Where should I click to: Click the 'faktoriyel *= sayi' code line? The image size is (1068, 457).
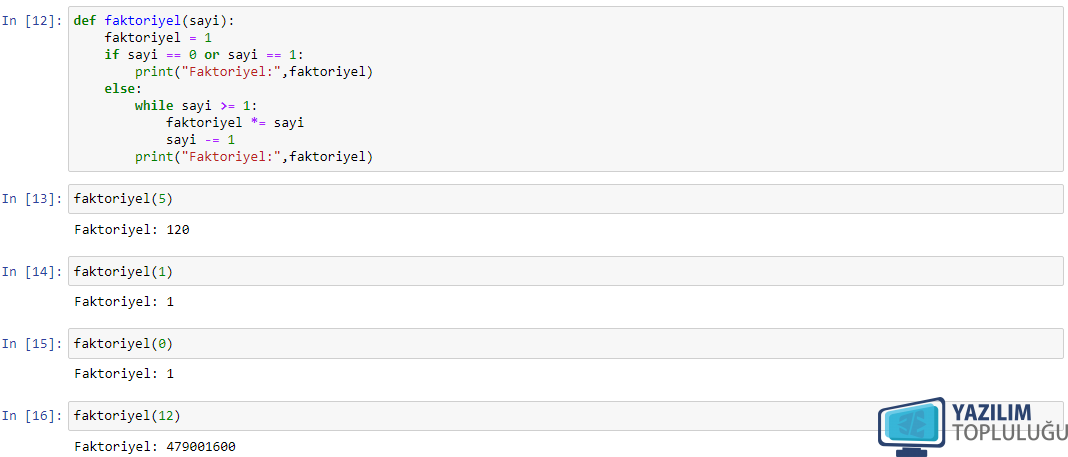coord(235,123)
